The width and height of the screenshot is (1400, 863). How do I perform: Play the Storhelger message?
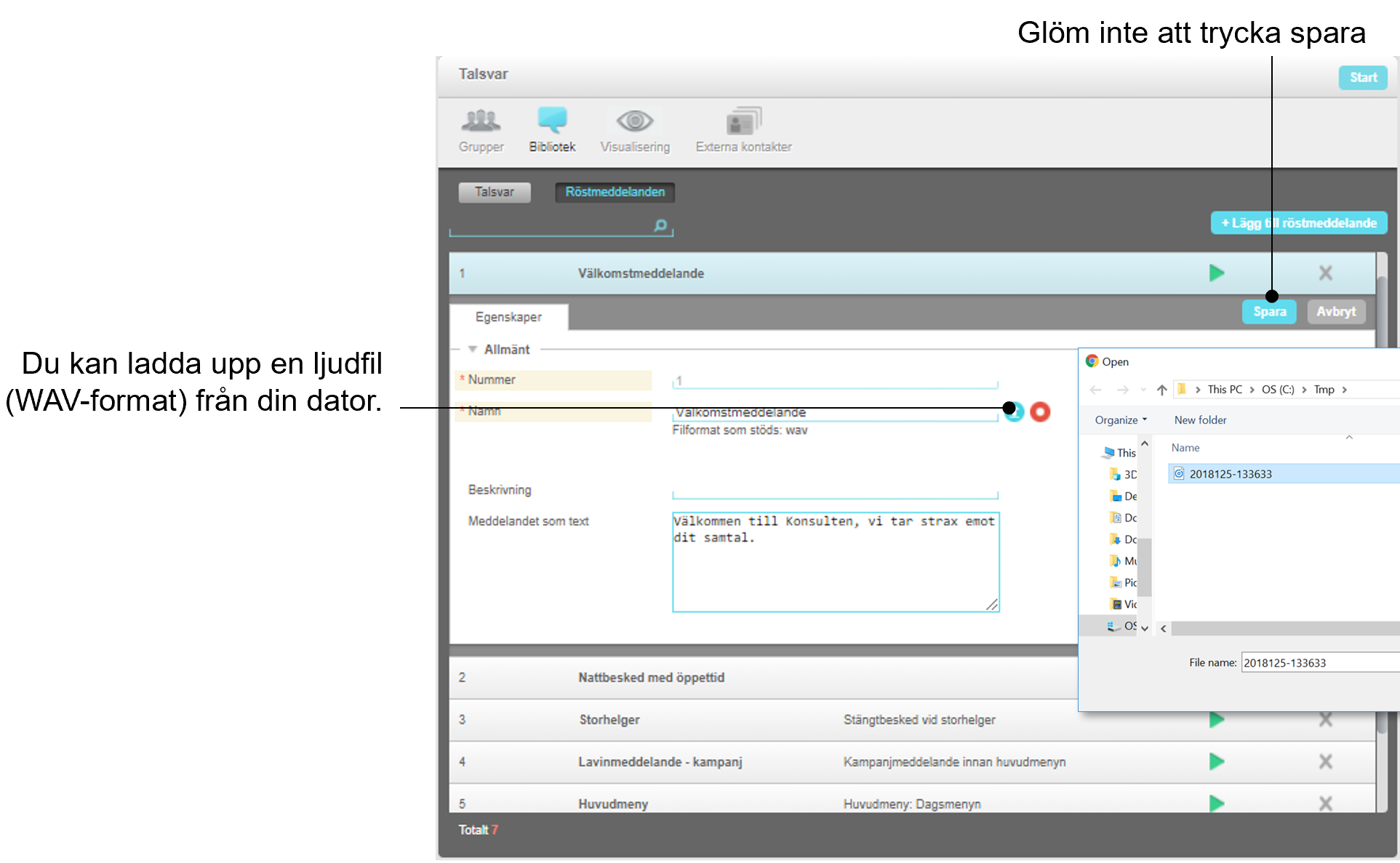pyautogui.click(x=1217, y=720)
